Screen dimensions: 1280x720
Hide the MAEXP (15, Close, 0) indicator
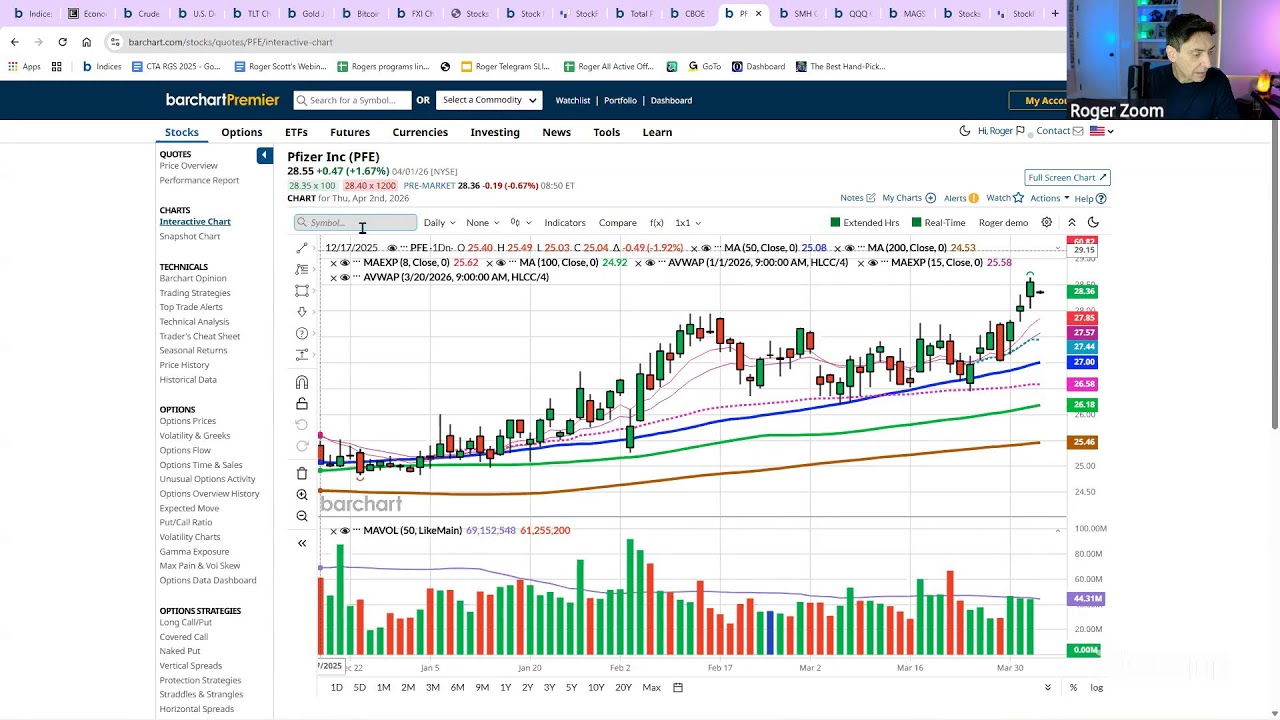pos(873,263)
